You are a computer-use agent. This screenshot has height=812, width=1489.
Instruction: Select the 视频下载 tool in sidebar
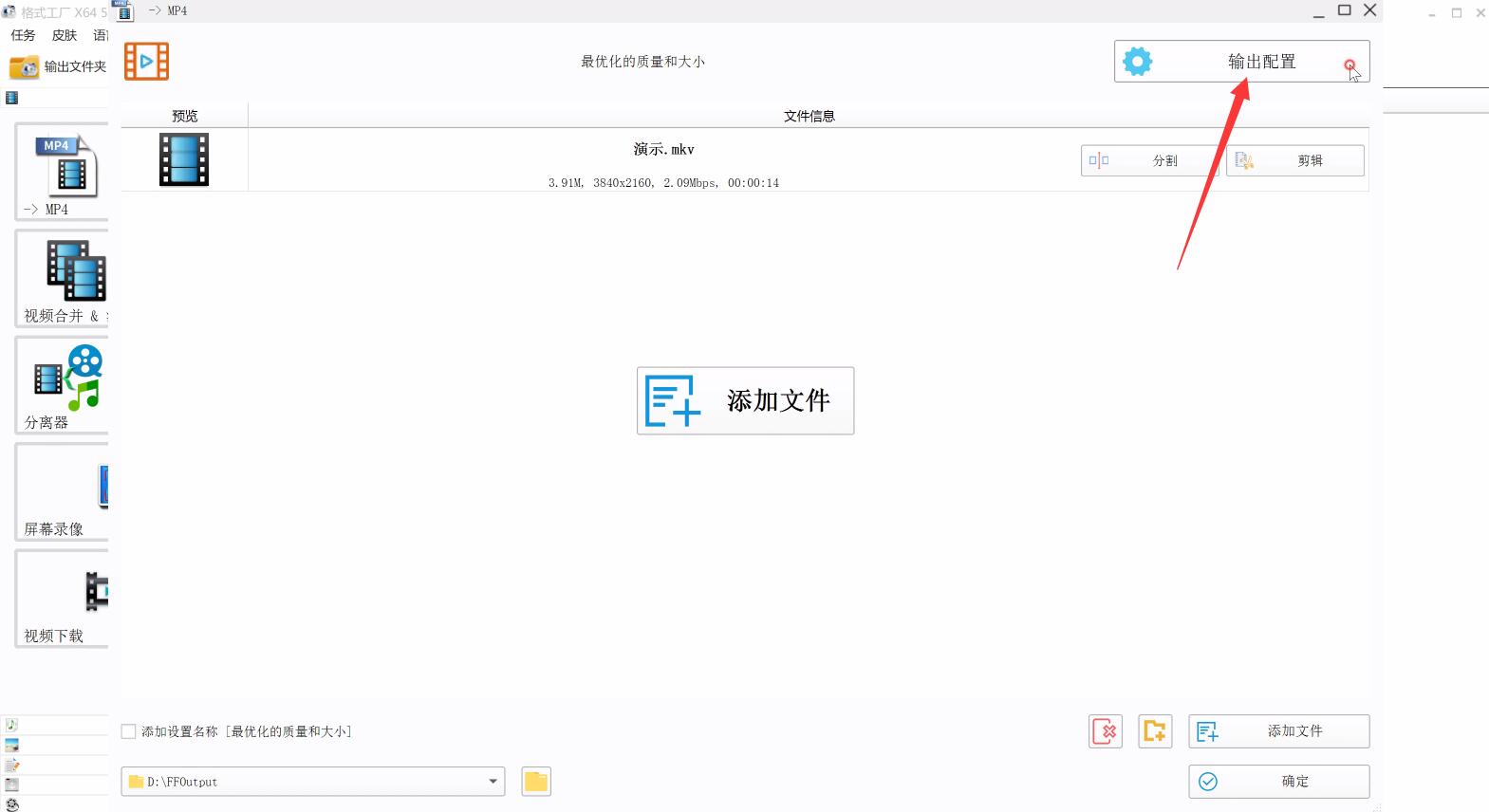62,600
